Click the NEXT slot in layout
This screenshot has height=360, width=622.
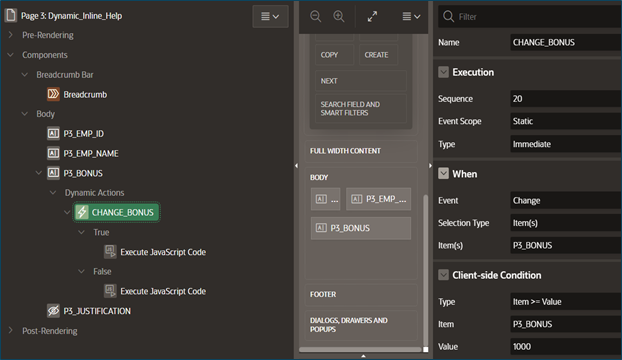[x=361, y=81]
